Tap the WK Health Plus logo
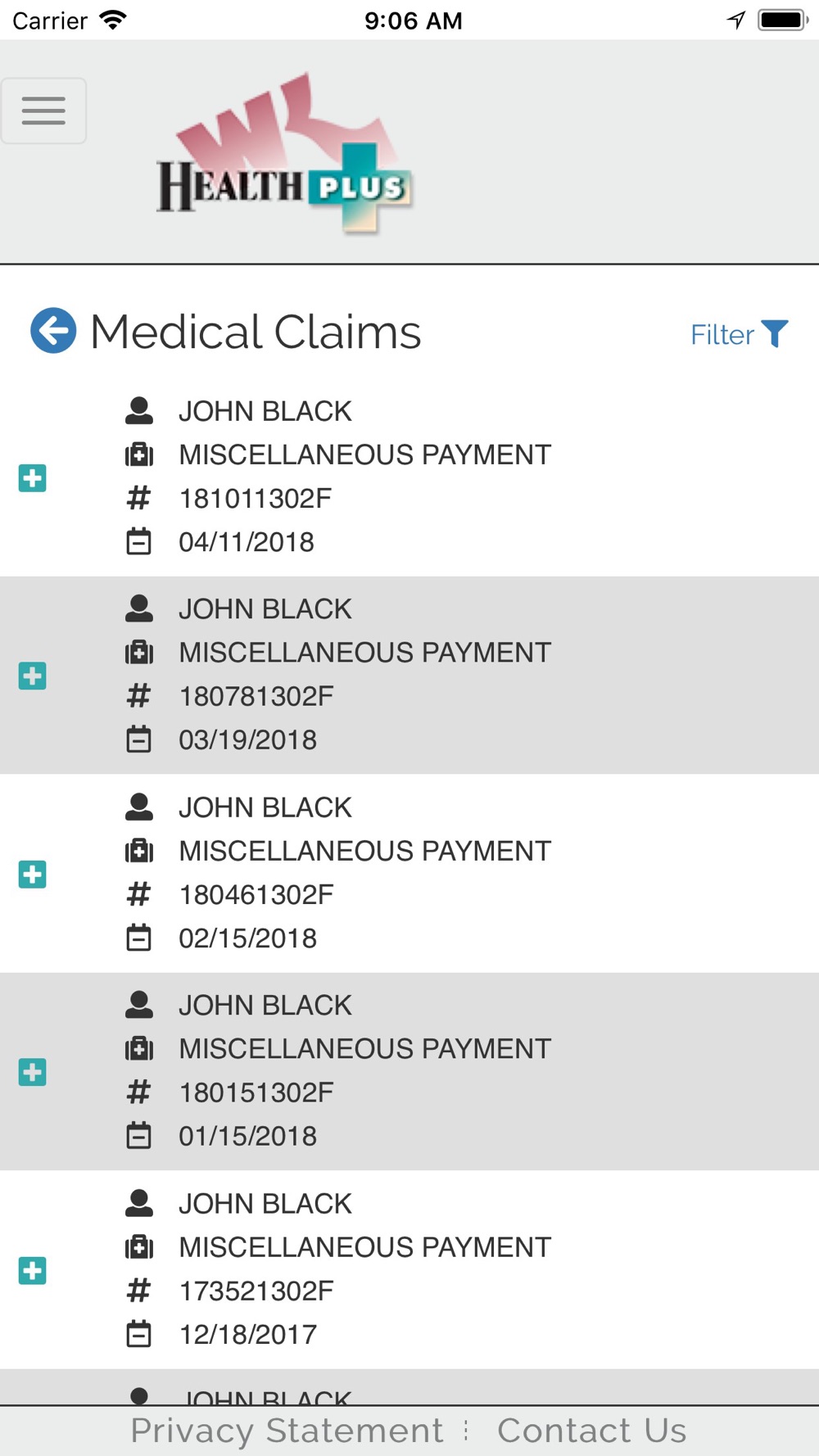The width and height of the screenshot is (819, 1456). pyautogui.click(x=284, y=153)
